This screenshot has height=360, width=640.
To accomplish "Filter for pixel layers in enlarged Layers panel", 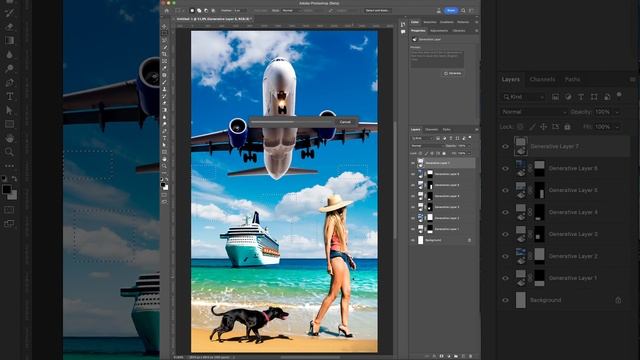I will click(556, 97).
